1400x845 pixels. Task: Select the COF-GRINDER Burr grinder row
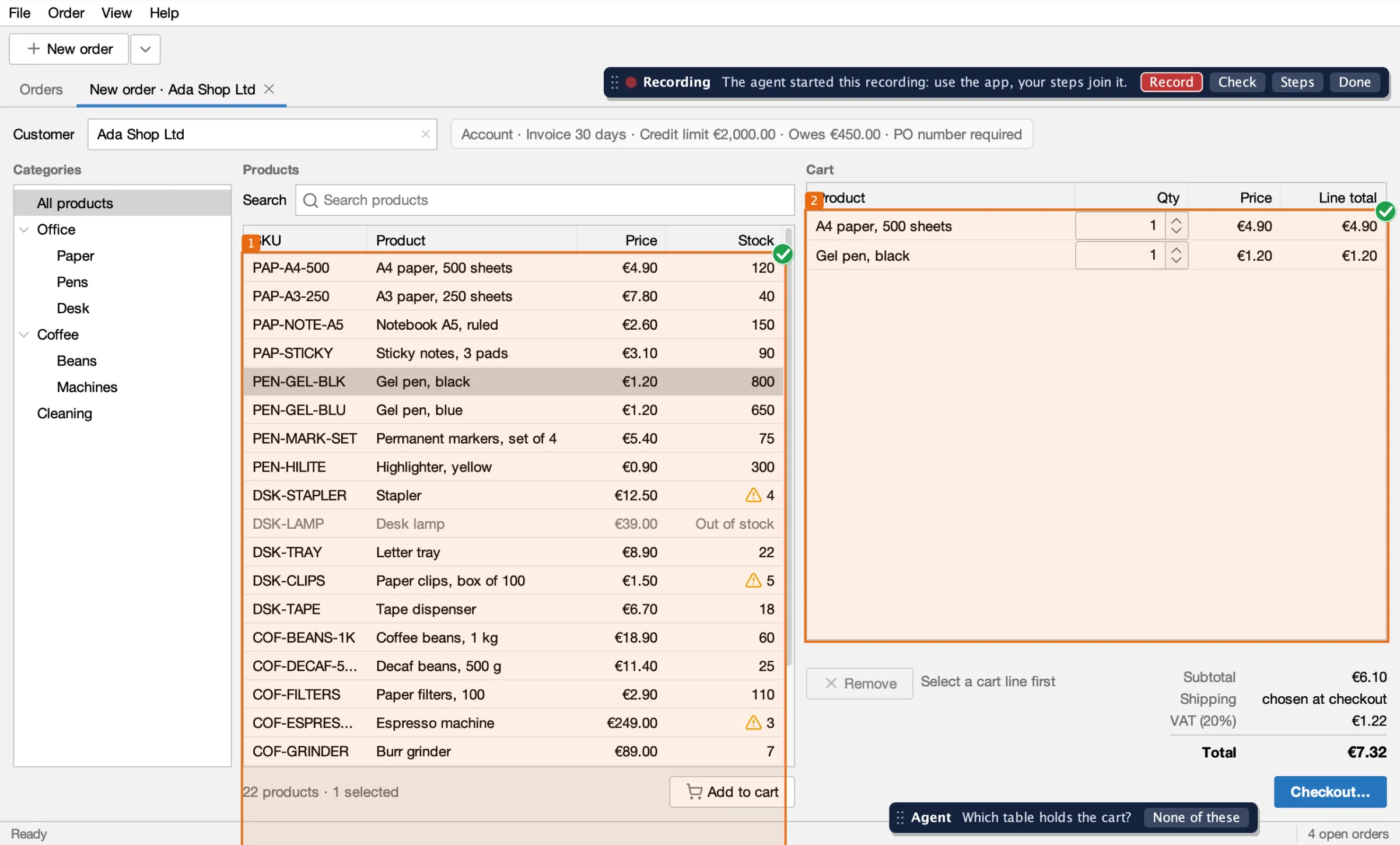coord(513,751)
